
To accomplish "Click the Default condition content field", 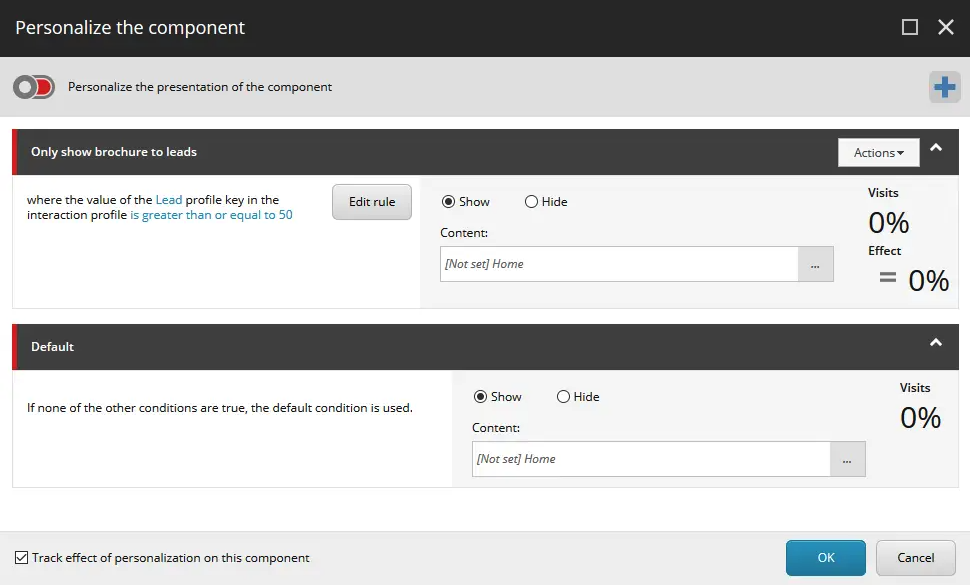I will [650, 459].
